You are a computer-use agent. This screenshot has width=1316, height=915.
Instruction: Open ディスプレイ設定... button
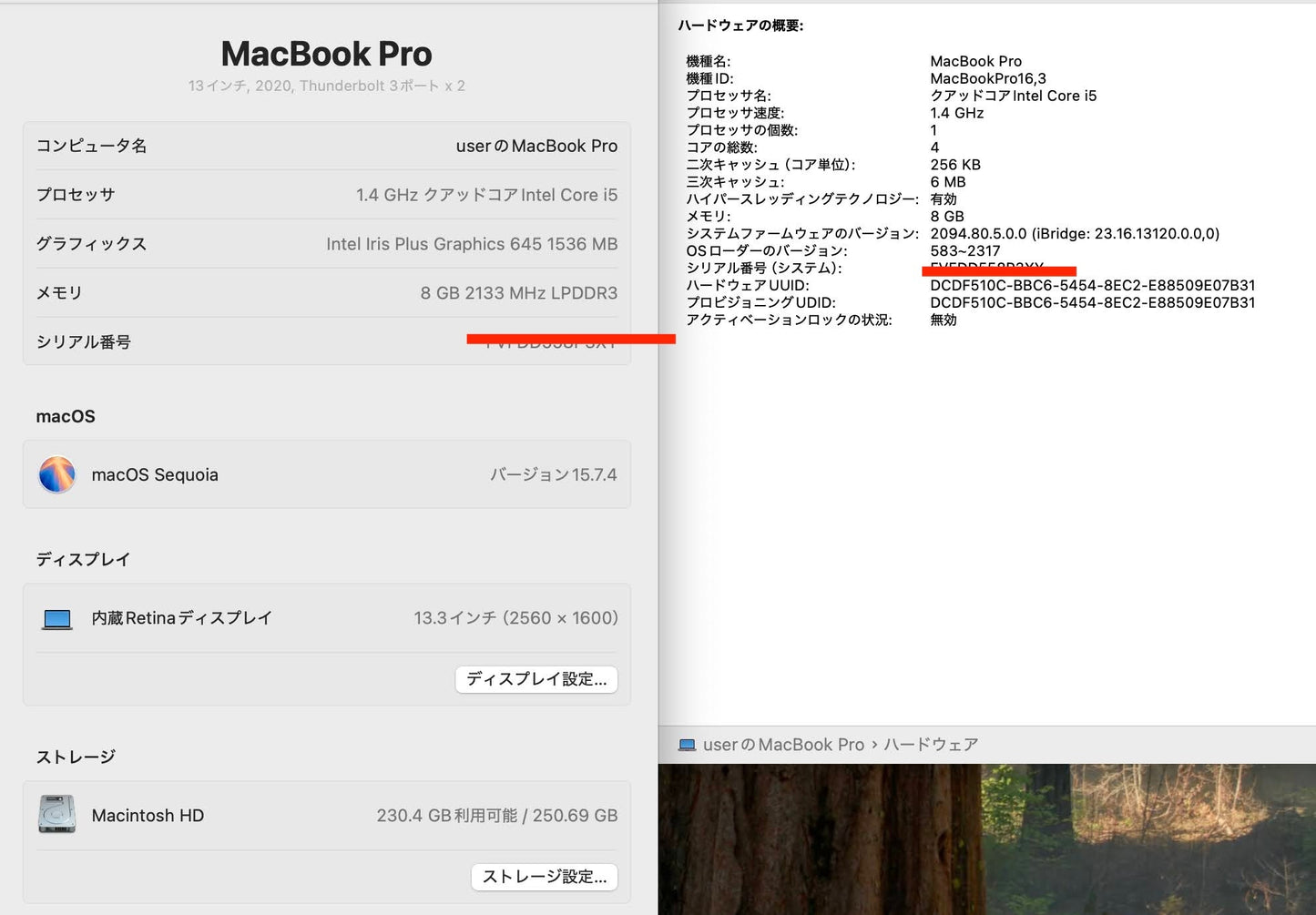pos(536,679)
